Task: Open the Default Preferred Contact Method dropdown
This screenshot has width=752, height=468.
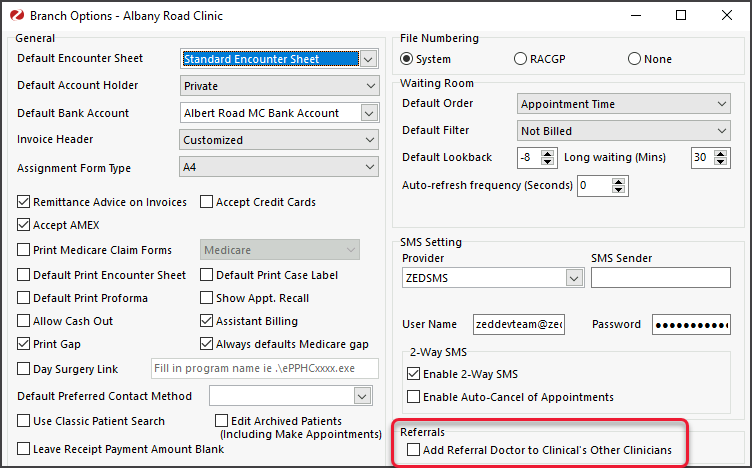Action: 362,396
